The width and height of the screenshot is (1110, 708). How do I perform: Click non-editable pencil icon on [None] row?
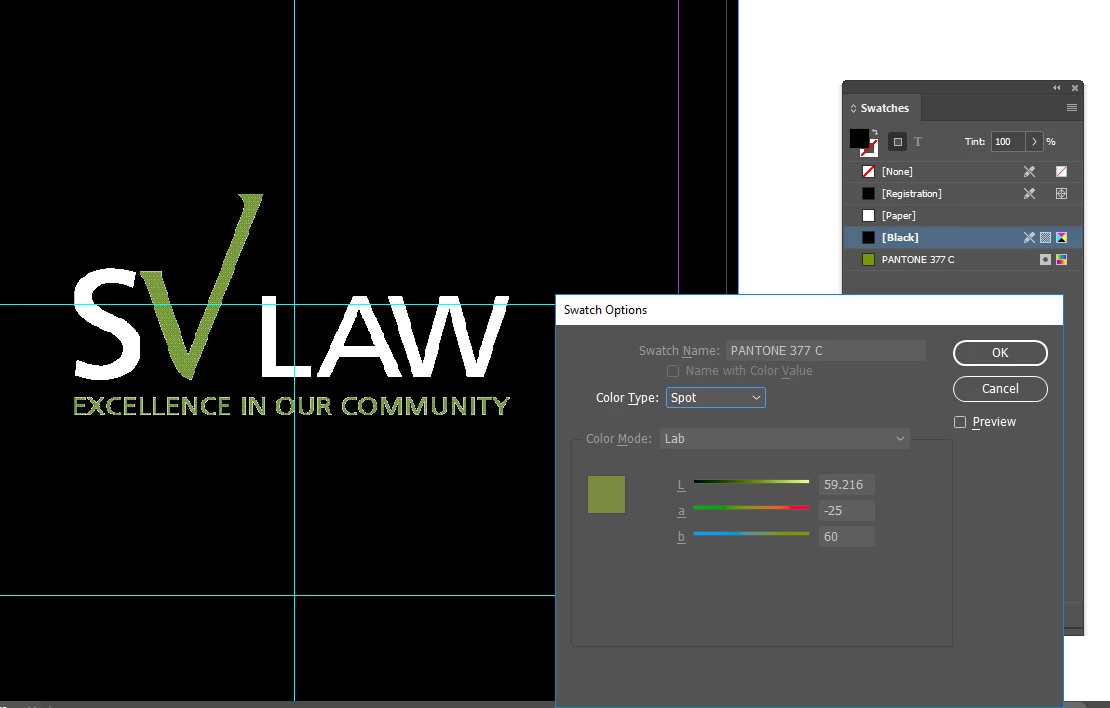coord(1029,171)
